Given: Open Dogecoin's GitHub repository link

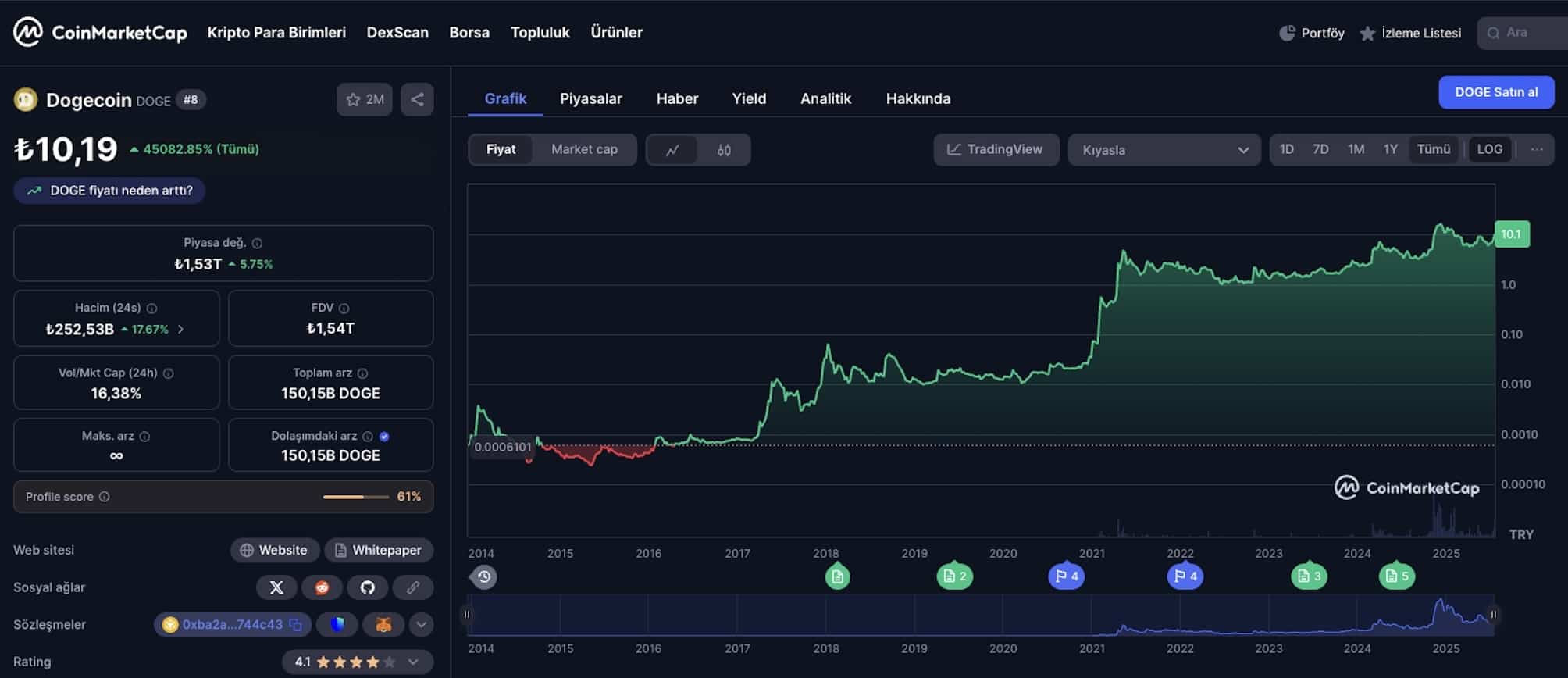Looking at the screenshot, I should (368, 587).
